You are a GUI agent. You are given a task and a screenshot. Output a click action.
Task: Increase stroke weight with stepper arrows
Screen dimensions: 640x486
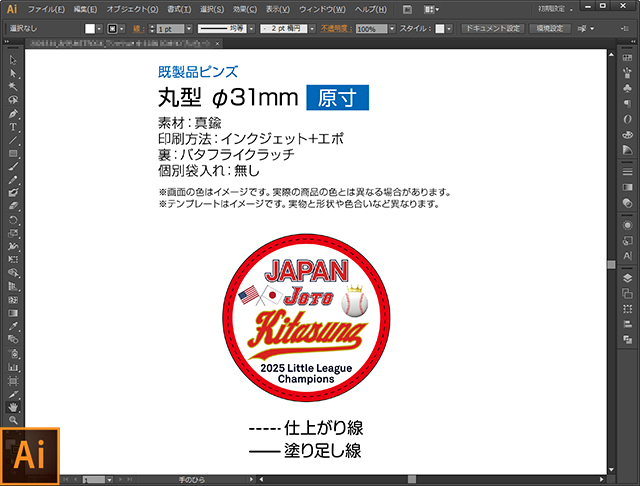click(152, 26)
